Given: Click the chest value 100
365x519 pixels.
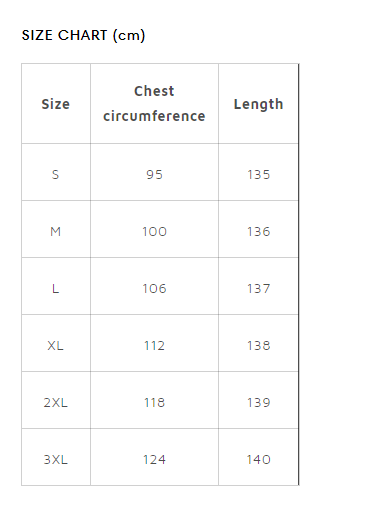Looking at the screenshot, I should (154, 232).
